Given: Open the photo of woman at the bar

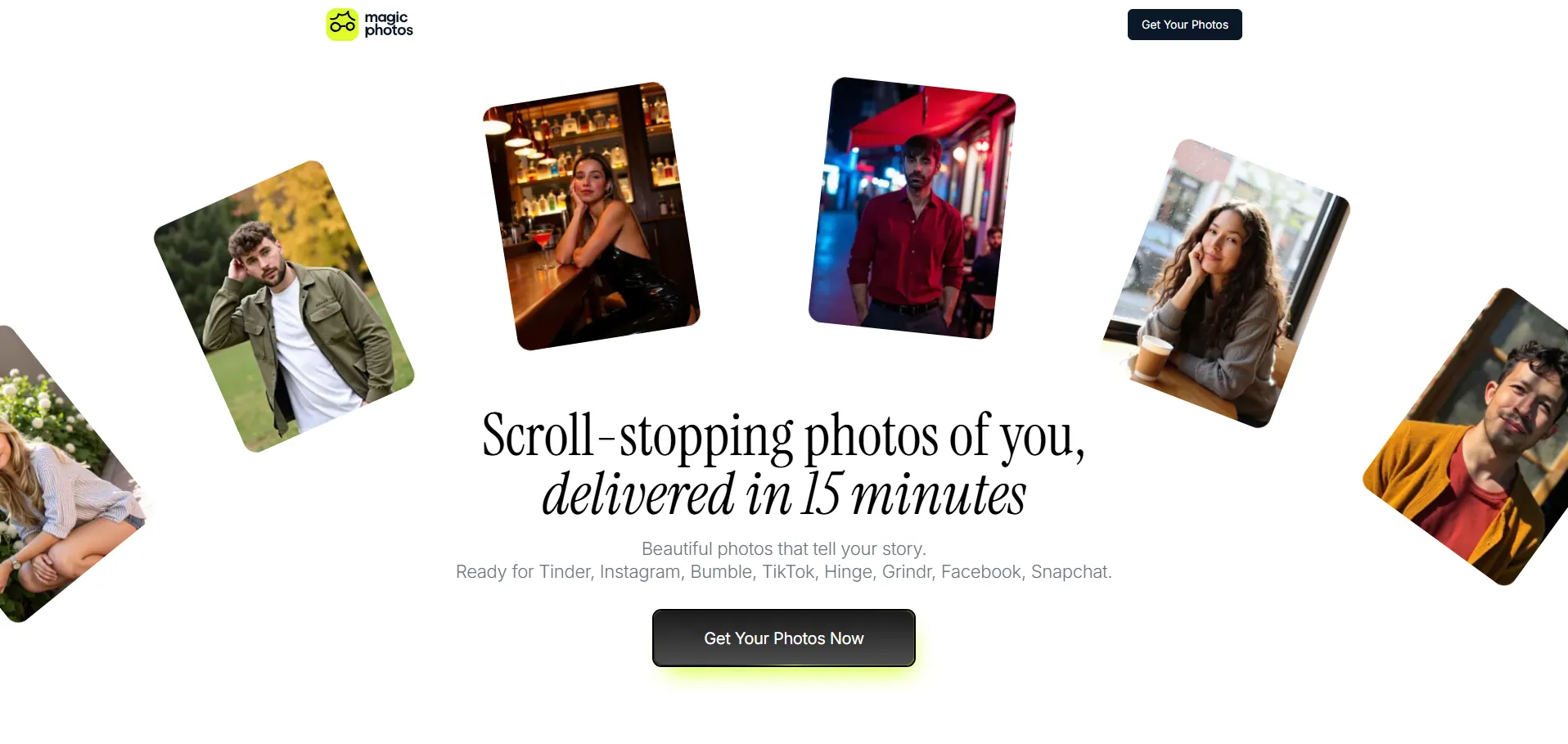Looking at the screenshot, I should point(591,216).
